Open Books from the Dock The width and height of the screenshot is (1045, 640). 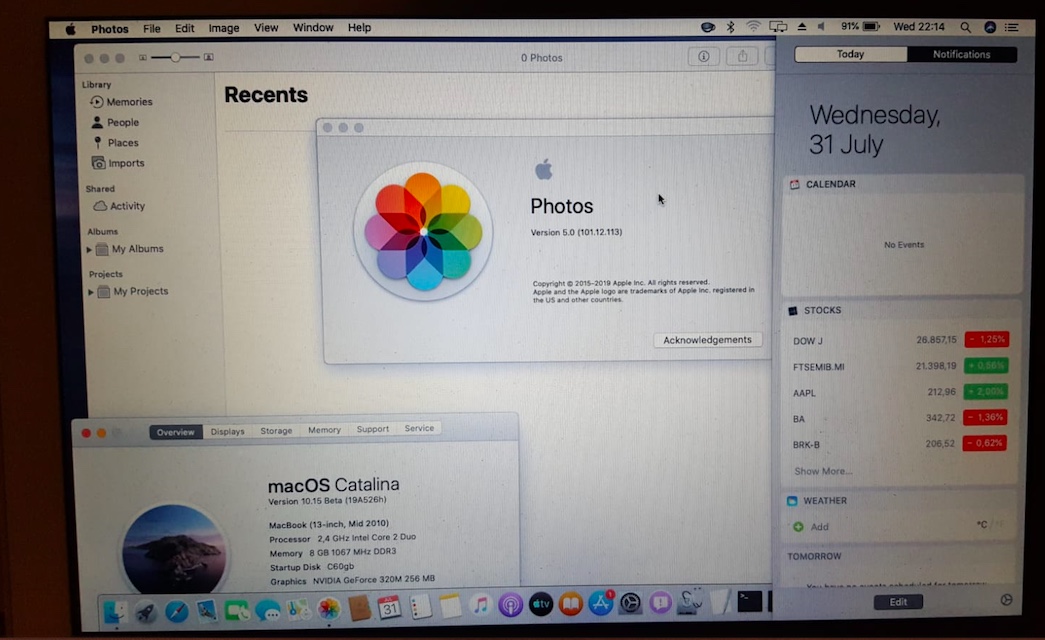click(x=571, y=603)
